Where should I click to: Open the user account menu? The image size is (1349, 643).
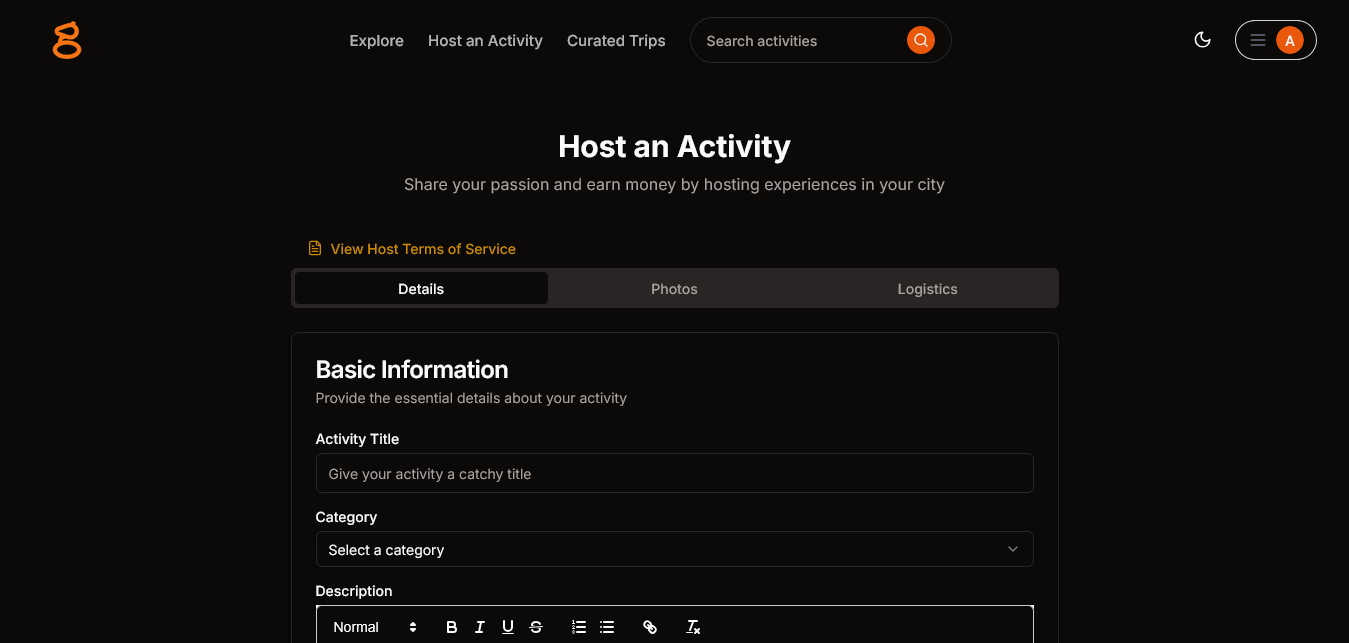[x=1289, y=40]
